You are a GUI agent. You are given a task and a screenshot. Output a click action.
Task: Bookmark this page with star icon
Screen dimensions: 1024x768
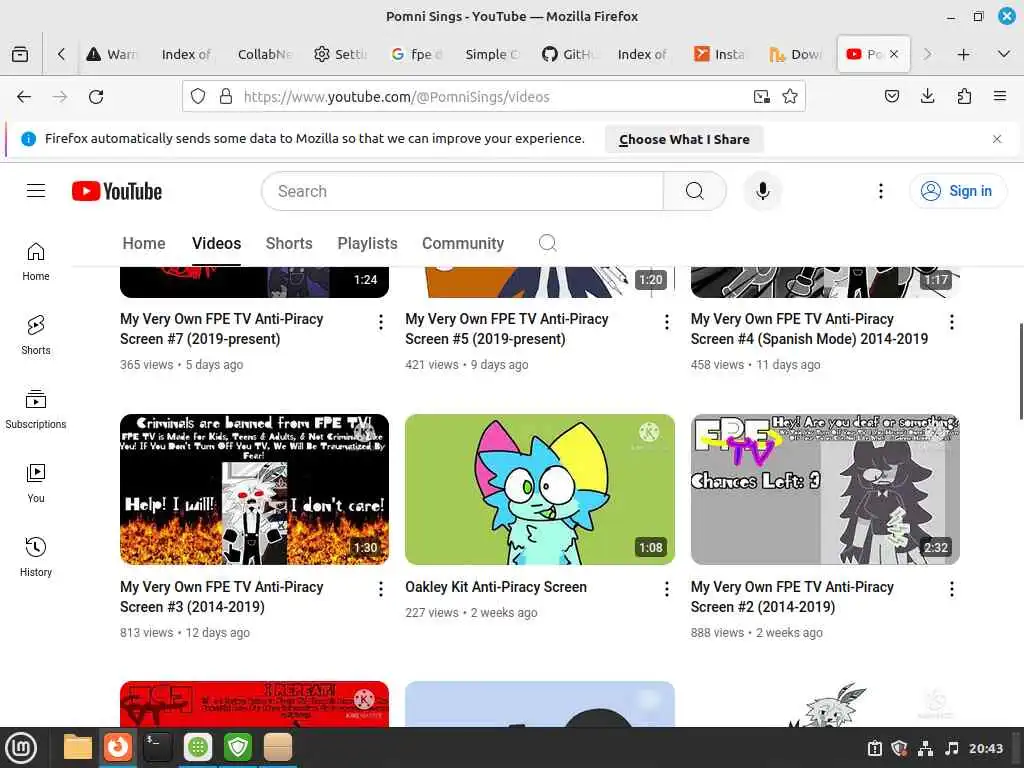pos(790,97)
